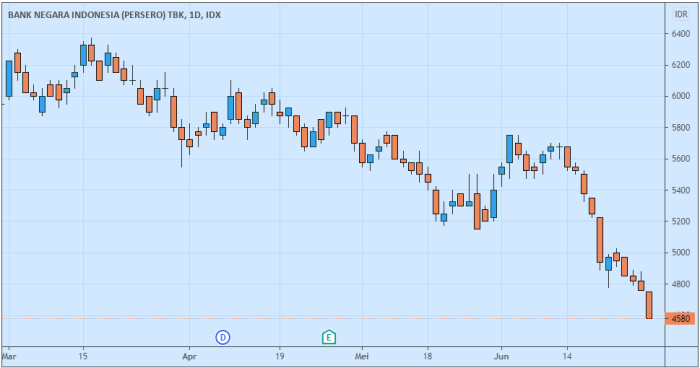Image resolution: width=700 pixels, height=368 pixels.
Task: Click the 'Mei' date axis label
Action: pyautogui.click(x=362, y=356)
